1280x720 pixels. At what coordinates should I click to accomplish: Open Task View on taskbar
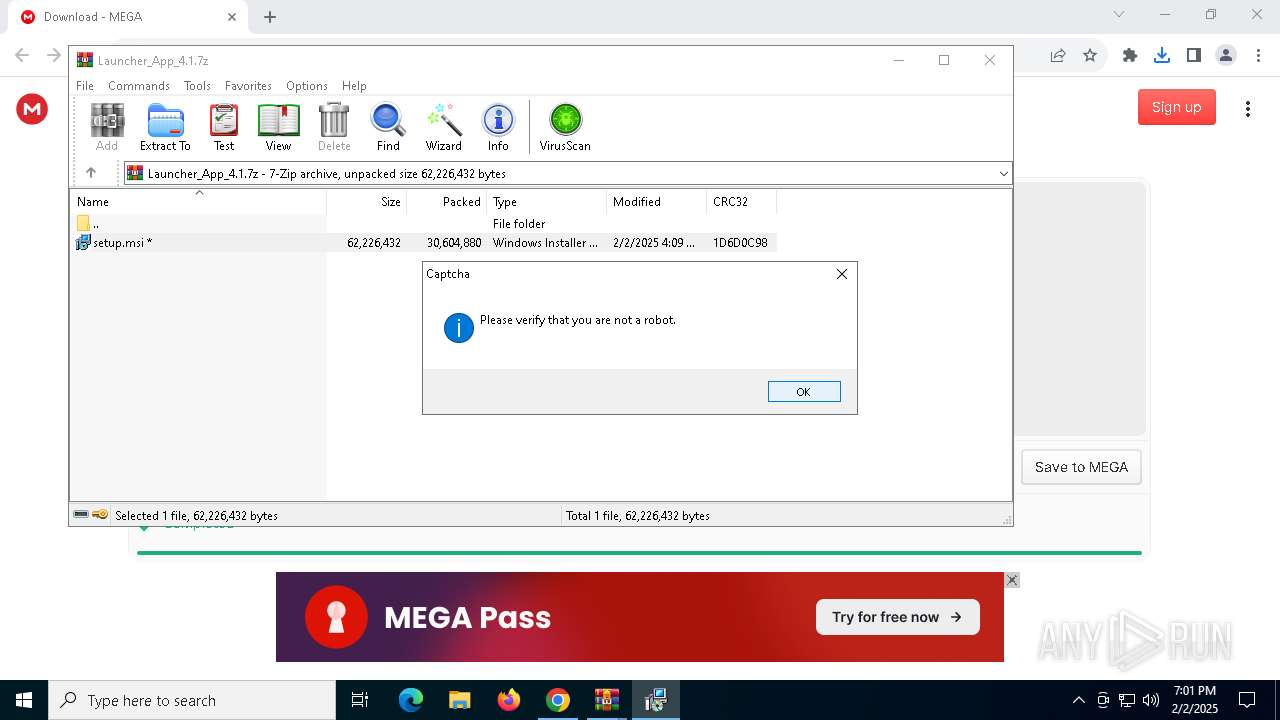(x=360, y=700)
